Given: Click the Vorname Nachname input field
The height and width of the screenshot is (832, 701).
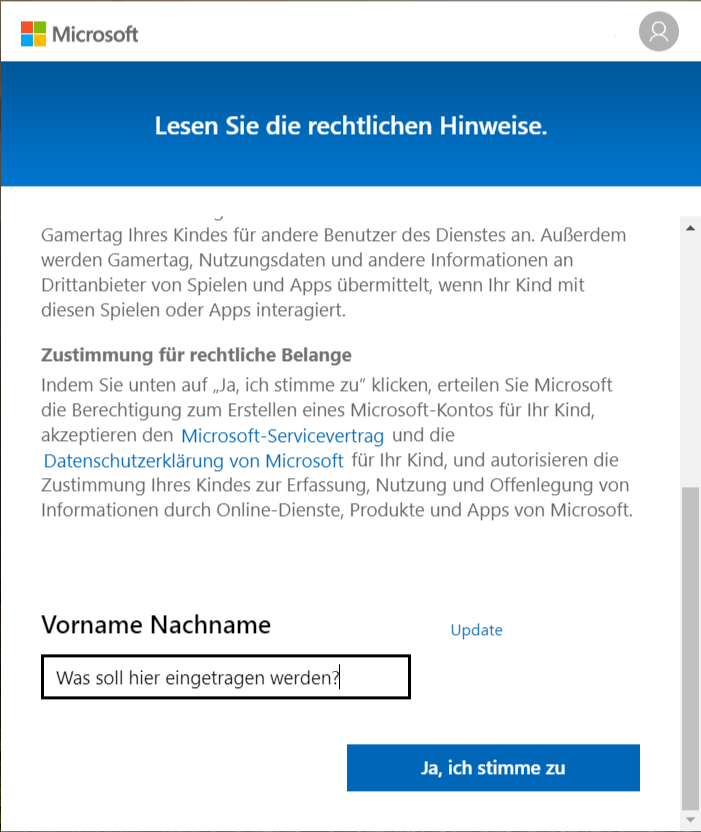Looking at the screenshot, I should [x=226, y=677].
